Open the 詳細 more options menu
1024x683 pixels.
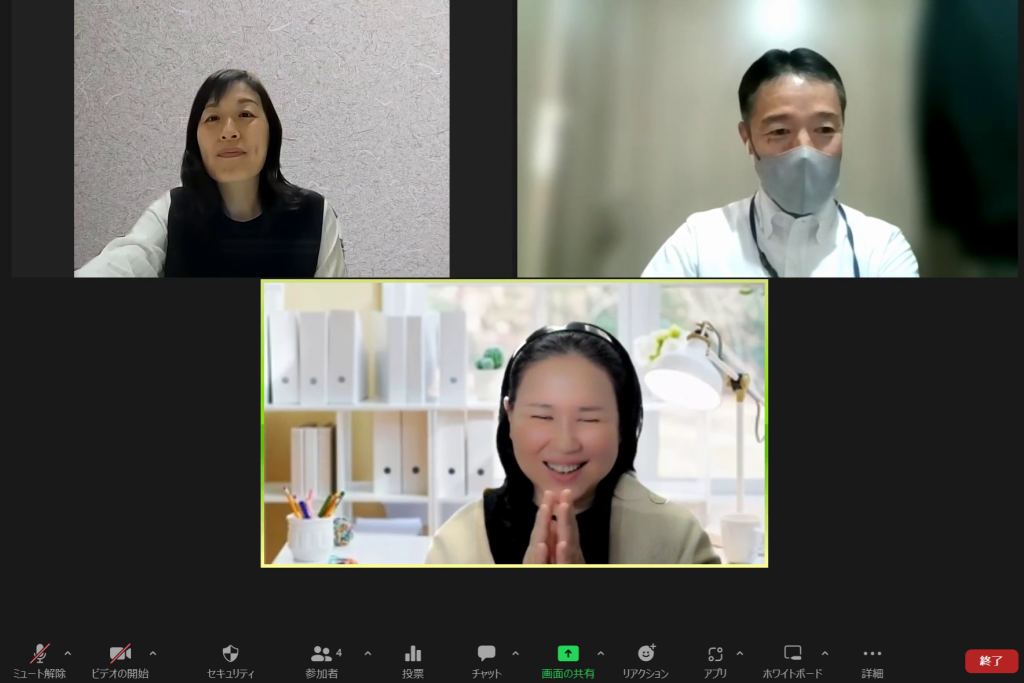872,654
